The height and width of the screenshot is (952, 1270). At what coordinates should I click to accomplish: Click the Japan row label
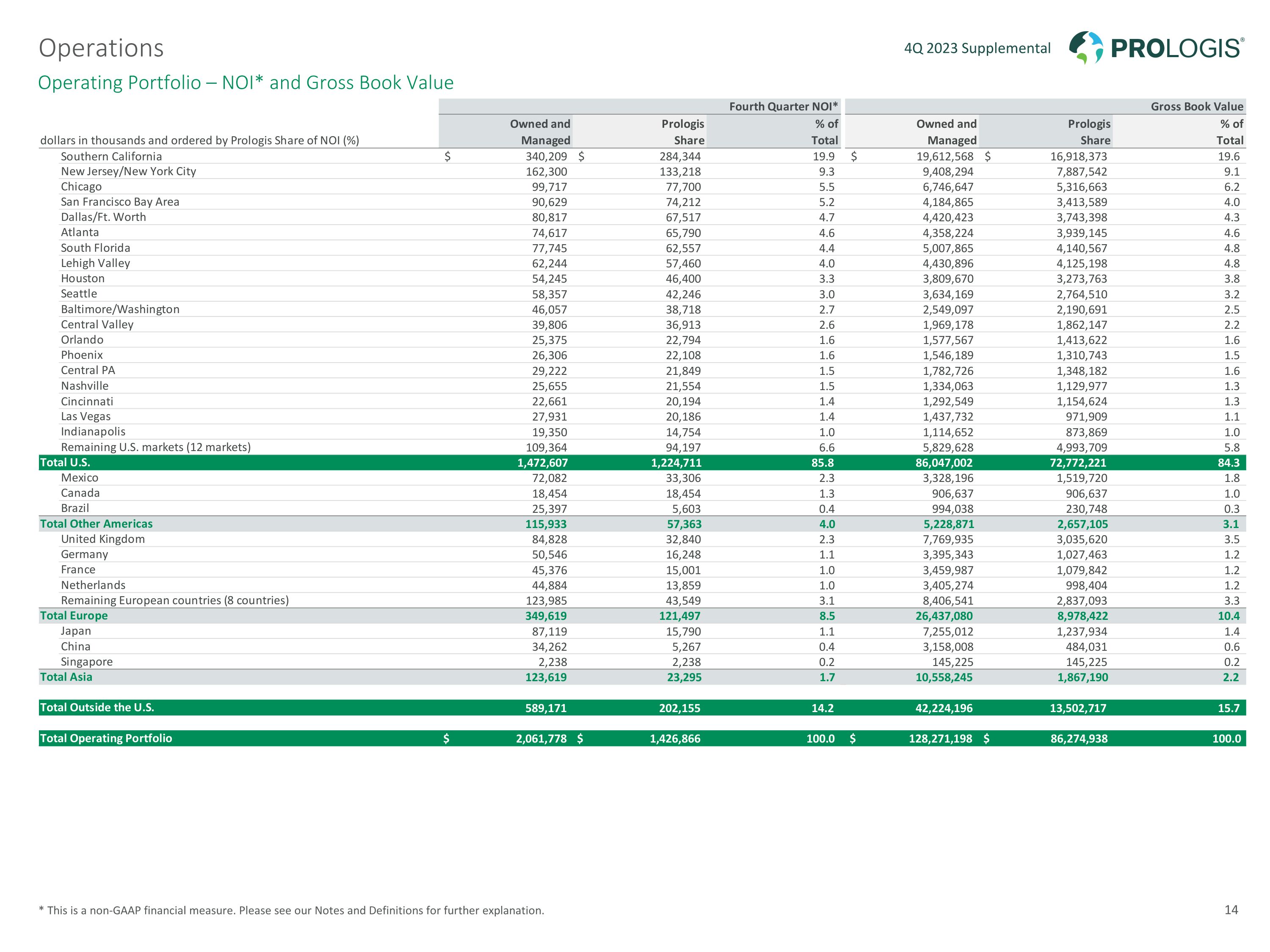[x=76, y=631]
